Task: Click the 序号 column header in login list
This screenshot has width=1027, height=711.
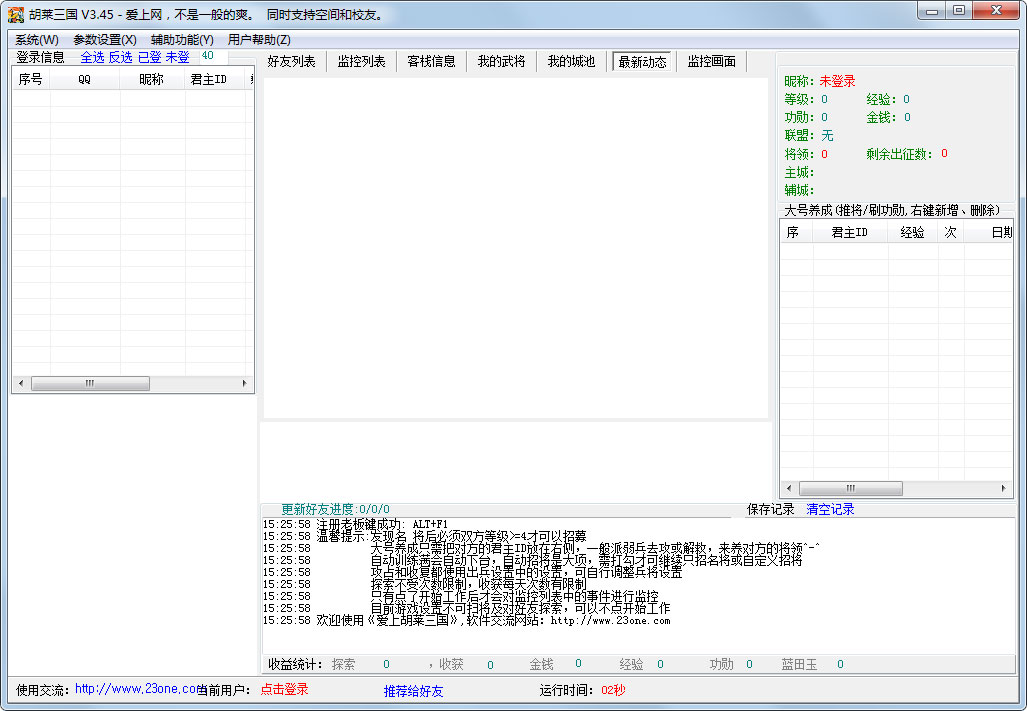Action: (x=31, y=80)
